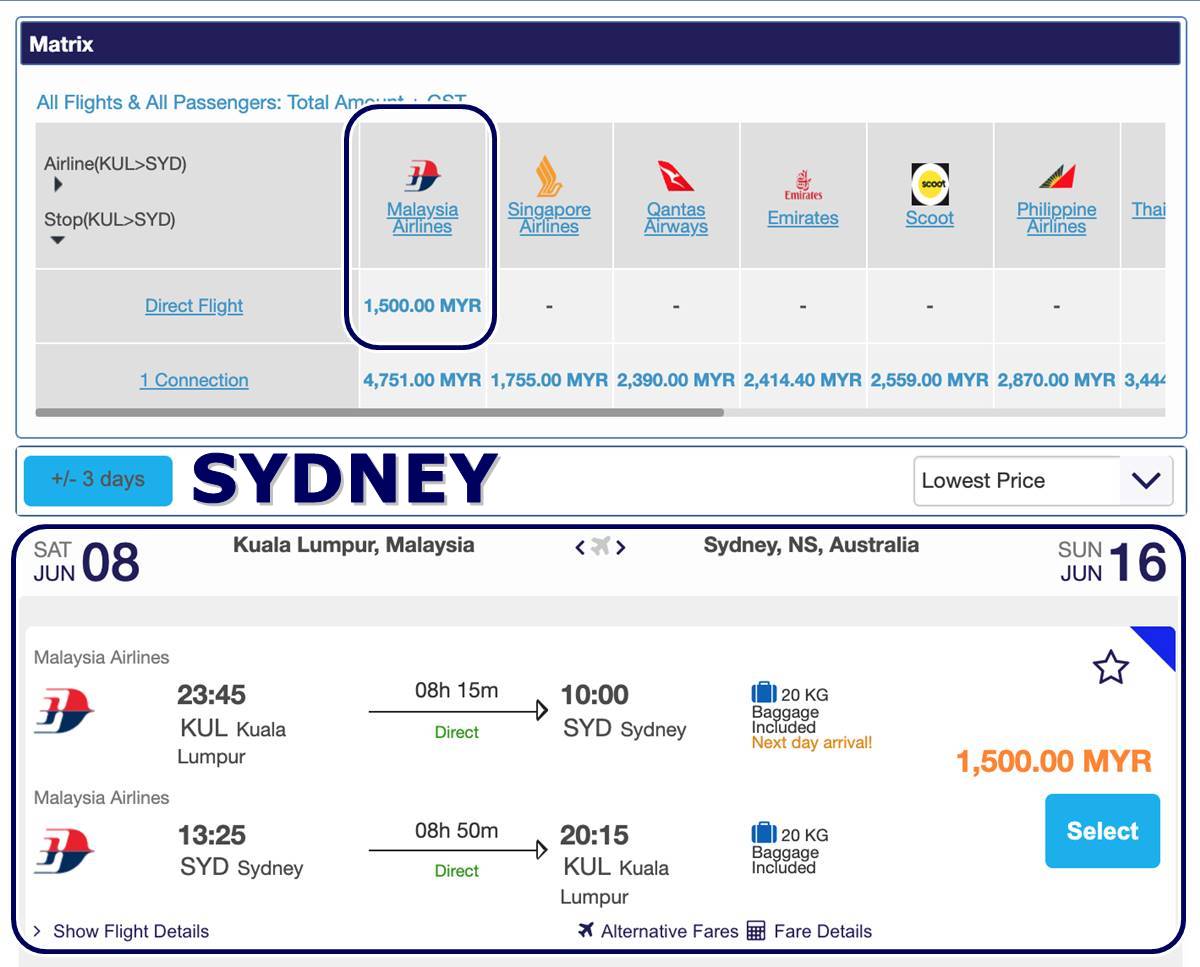The width and height of the screenshot is (1200, 967).
Task: Select 1,755.00 MYR Singapore Airlines fare
Action: 549,380
